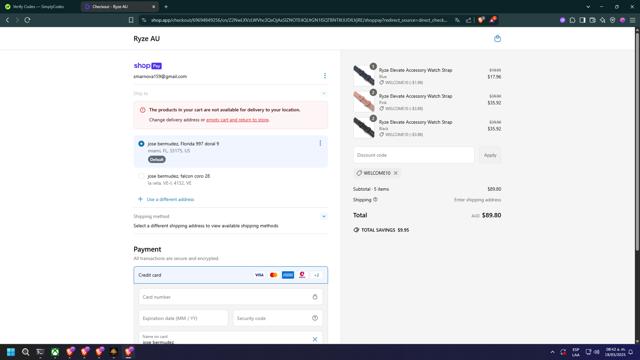Viewport: 640px width, 360px height.
Task: Toggle the browser sidebar panel icon
Action: point(582,20)
